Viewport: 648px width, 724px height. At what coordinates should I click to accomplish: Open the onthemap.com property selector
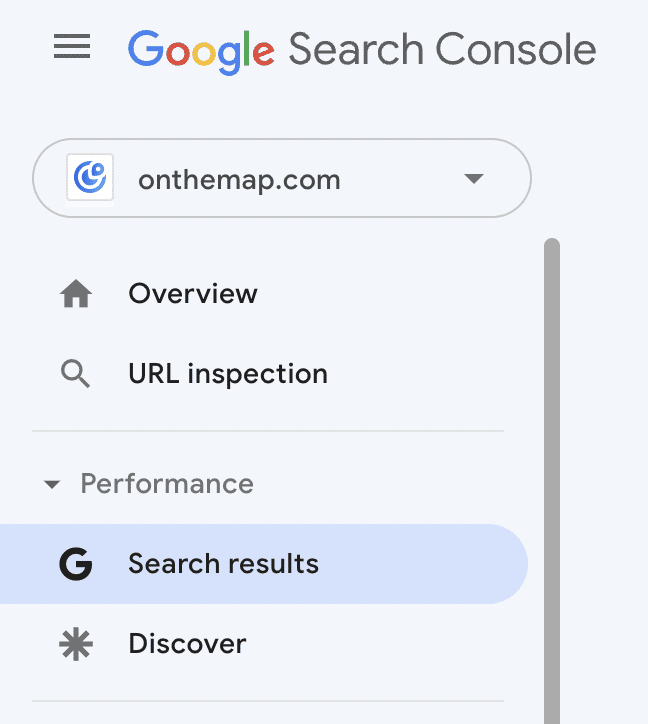click(x=282, y=179)
